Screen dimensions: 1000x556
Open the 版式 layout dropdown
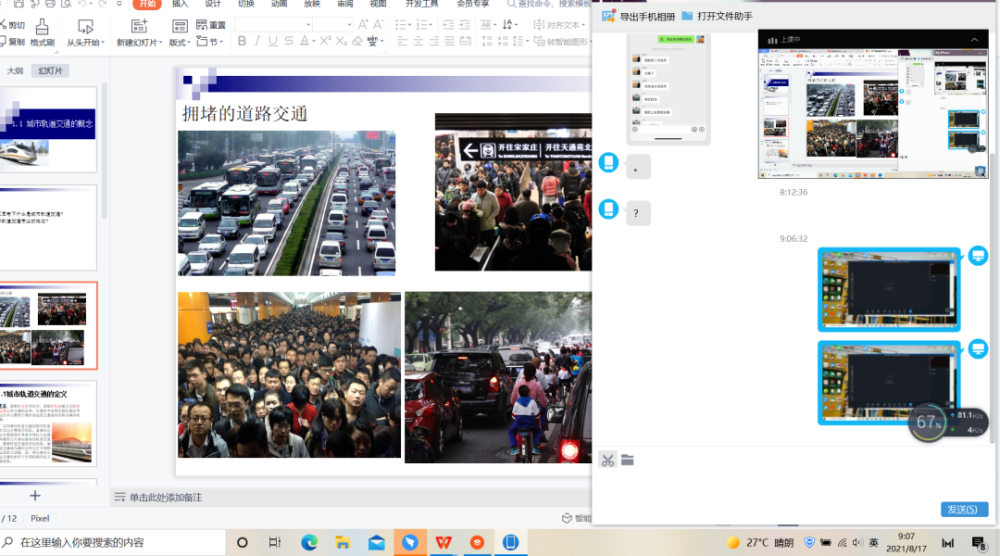tap(179, 42)
